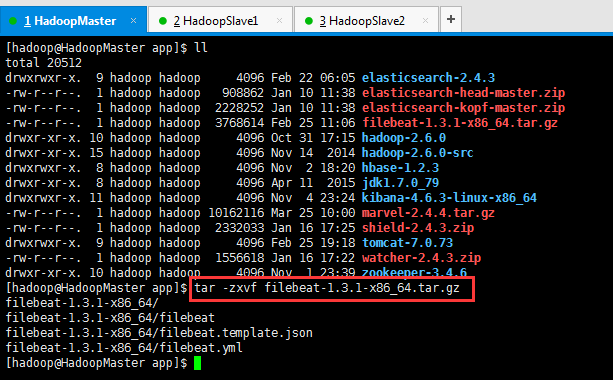
Task: Click tomcat-7.0.73 directory name
Action: (x=407, y=243)
